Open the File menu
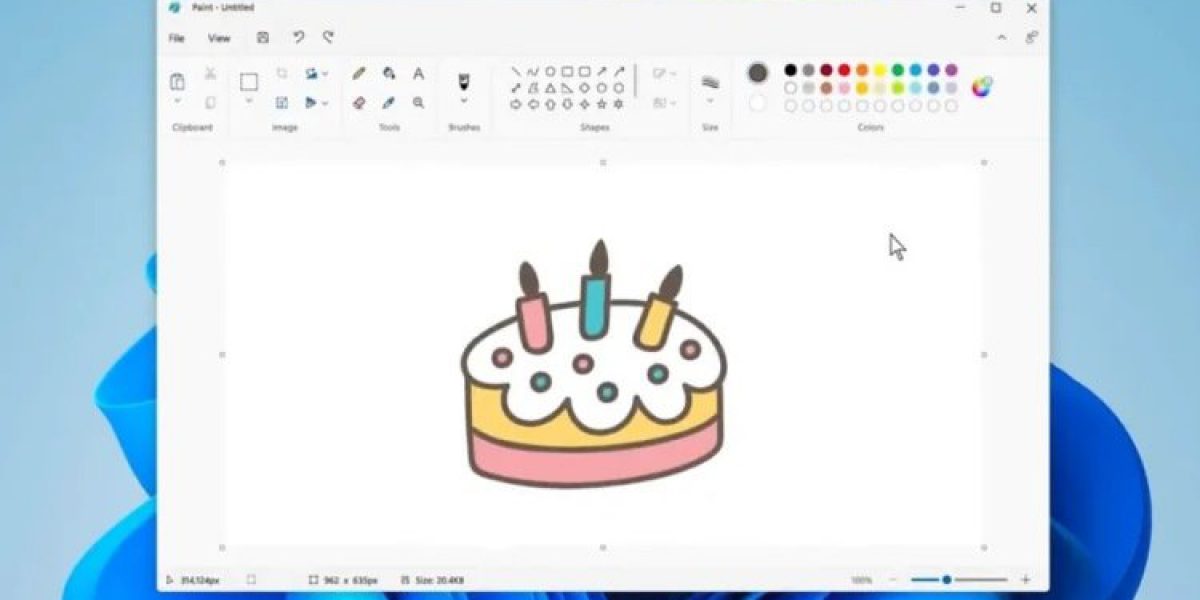 click(x=177, y=38)
